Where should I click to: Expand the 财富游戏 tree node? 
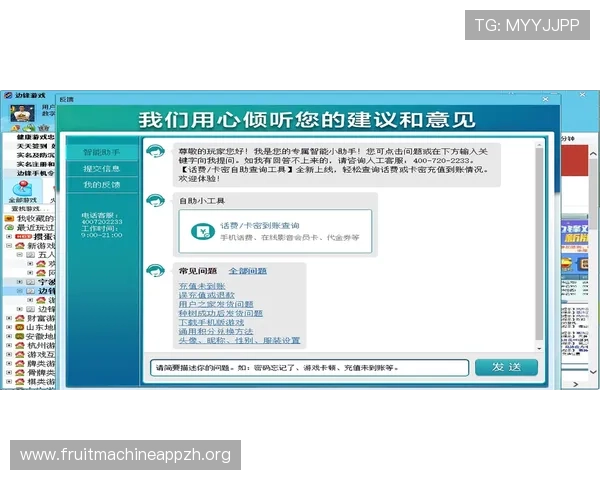coord(9,318)
